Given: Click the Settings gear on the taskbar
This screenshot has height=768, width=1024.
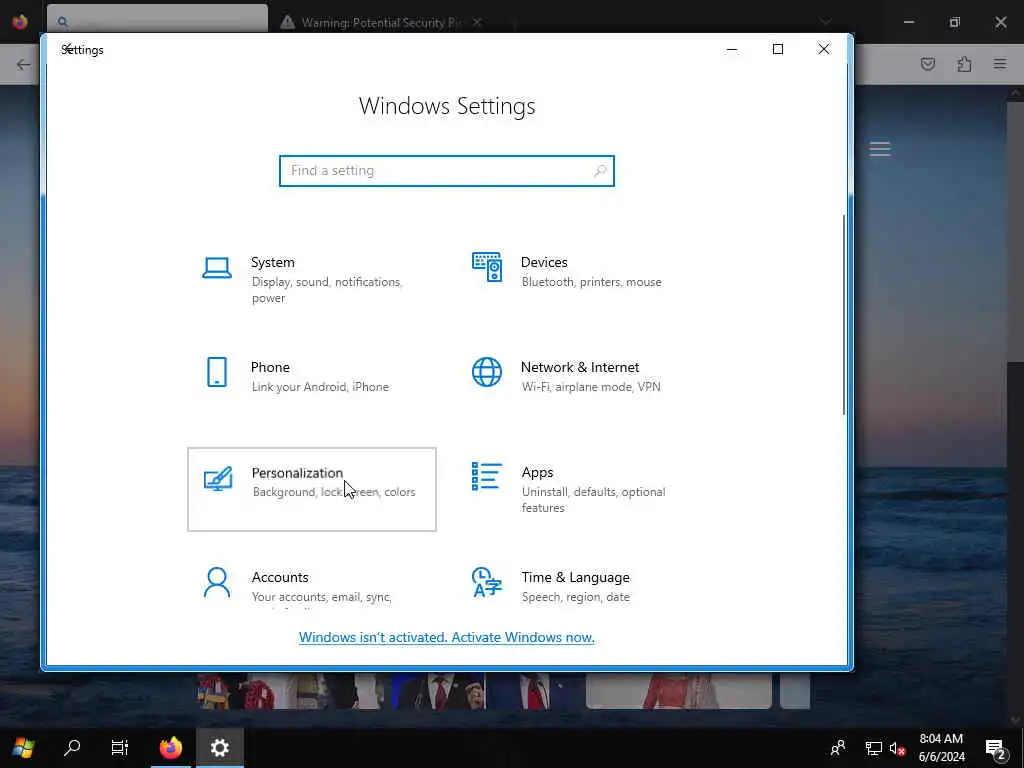Looking at the screenshot, I should click(x=219, y=748).
